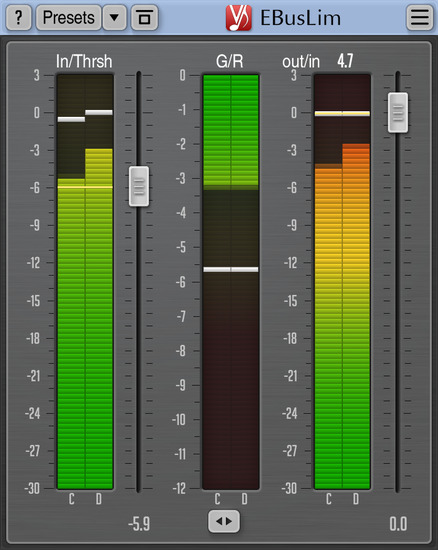Click the left-right arrows button under G/R

[x=224, y=521]
